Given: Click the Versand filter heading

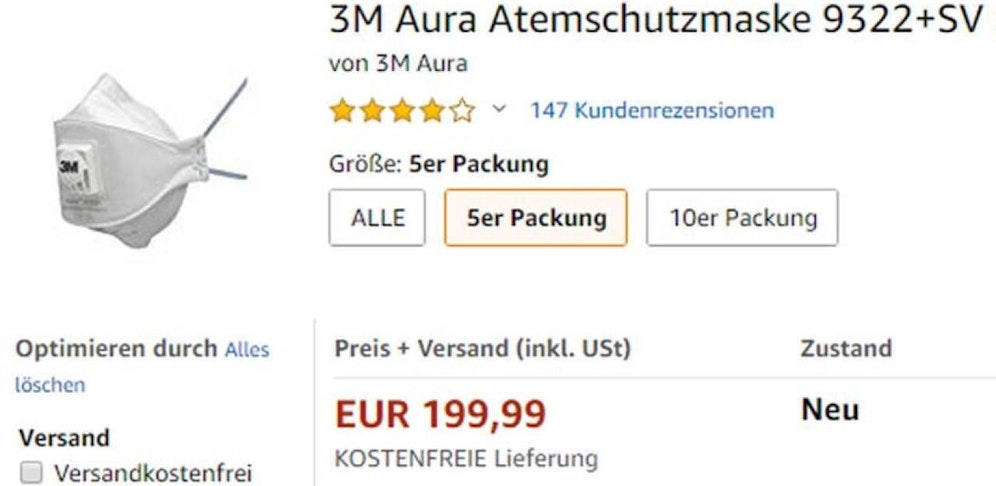Looking at the screenshot, I should point(64,438).
